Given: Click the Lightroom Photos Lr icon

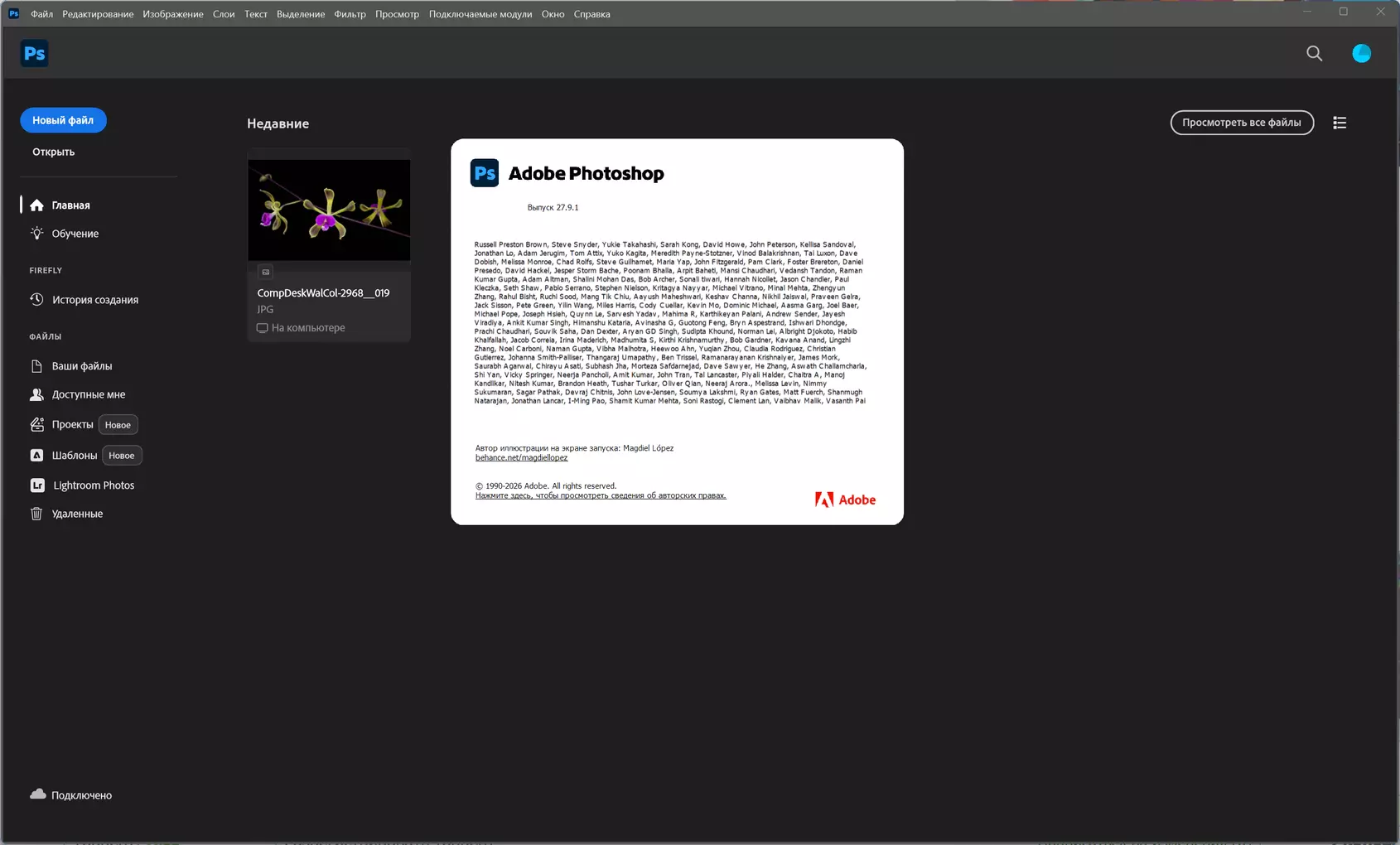Looking at the screenshot, I should pos(37,485).
